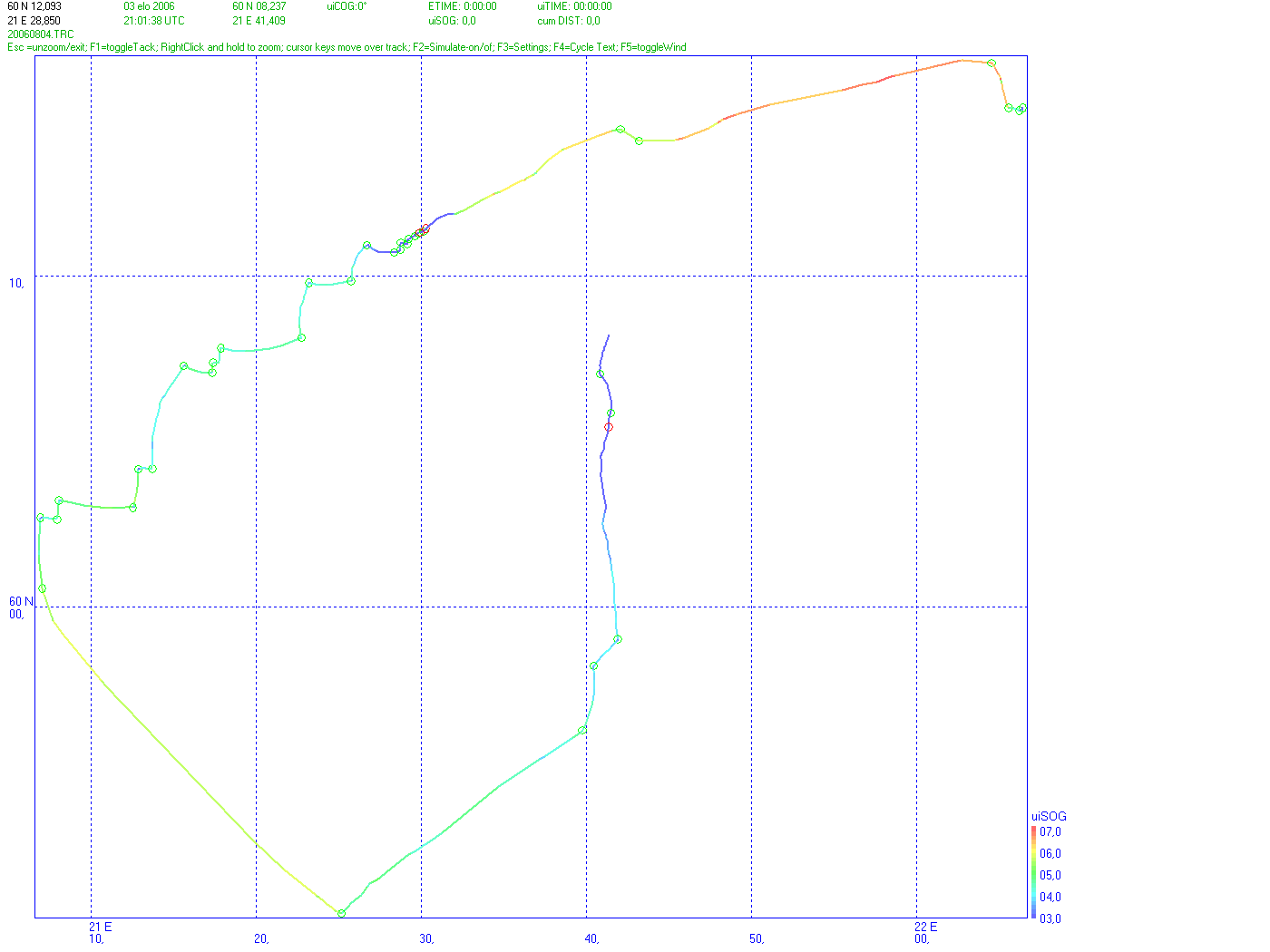Click the 20060804.TRC file name
Image resolution: width=1270 pixels, height=952 pixels.
tap(41, 34)
